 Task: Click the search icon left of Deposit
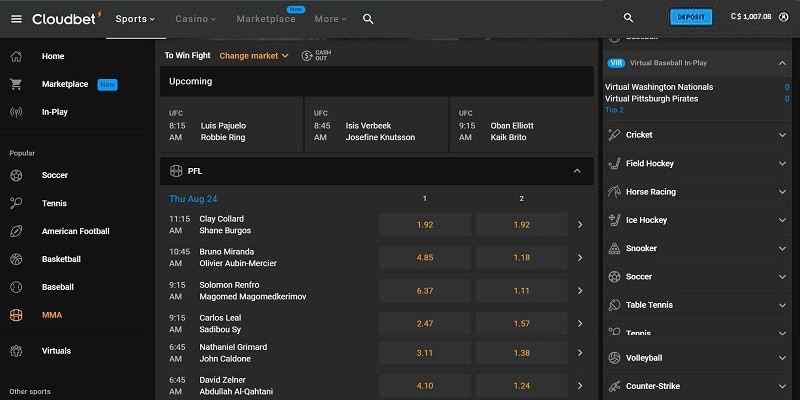pyautogui.click(x=629, y=18)
